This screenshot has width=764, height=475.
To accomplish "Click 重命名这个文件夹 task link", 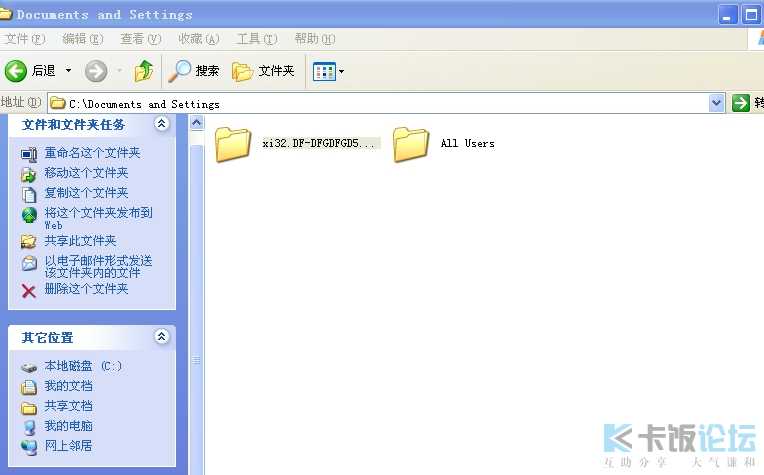I will [x=92, y=153].
